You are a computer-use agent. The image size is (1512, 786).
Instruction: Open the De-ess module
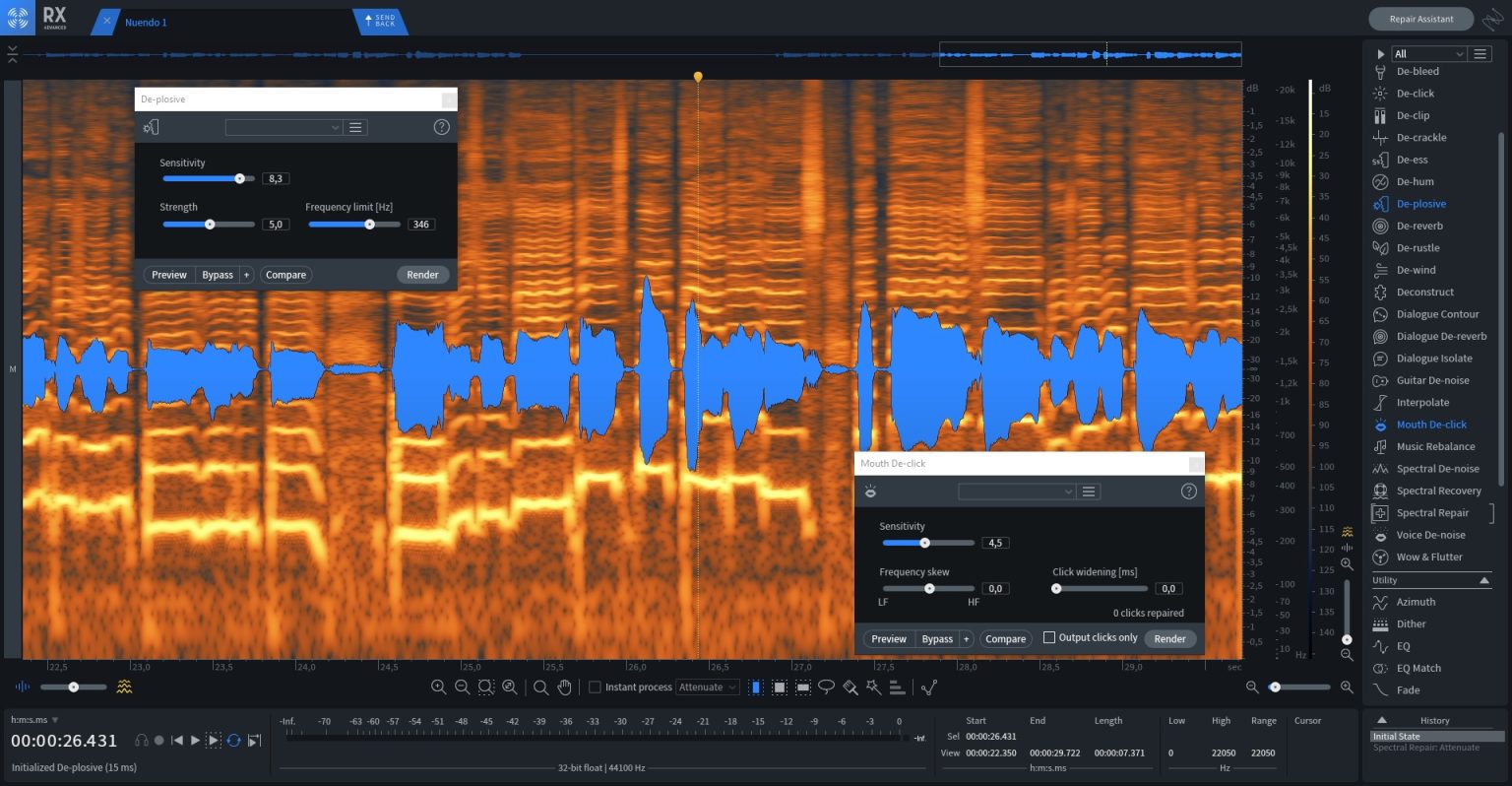click(x=1412, y=160)
